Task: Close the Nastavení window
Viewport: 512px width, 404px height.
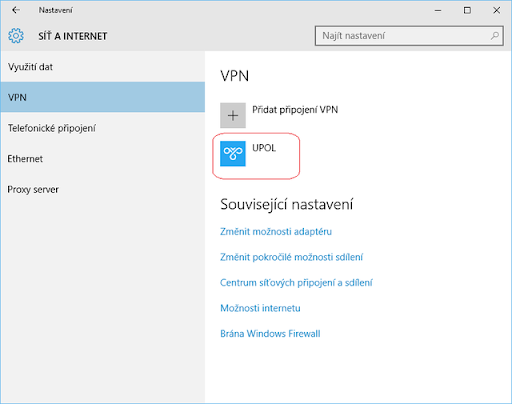Action: (496, 10)
